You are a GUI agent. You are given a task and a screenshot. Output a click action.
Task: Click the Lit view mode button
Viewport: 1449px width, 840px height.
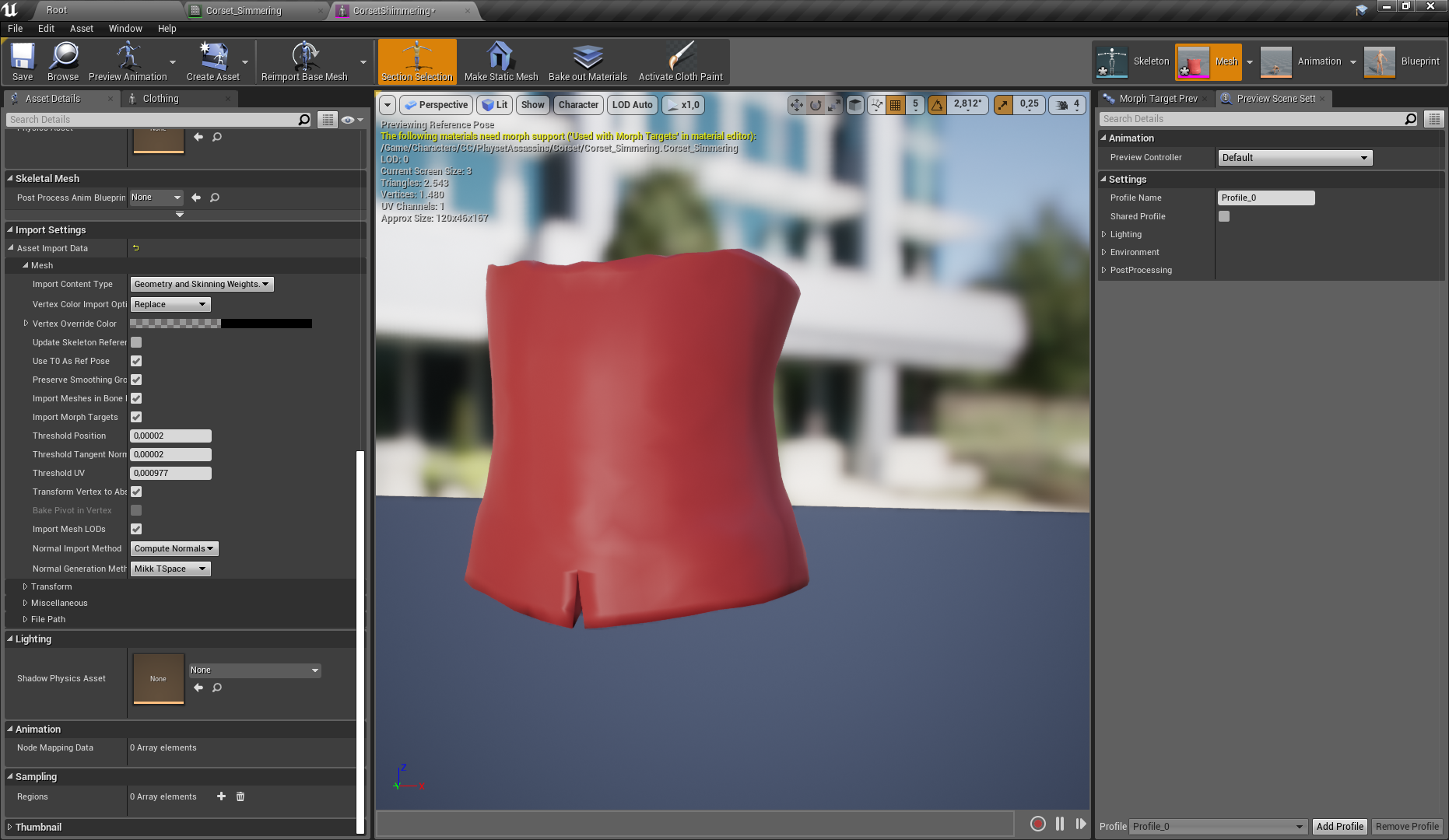tap(495, 105)
